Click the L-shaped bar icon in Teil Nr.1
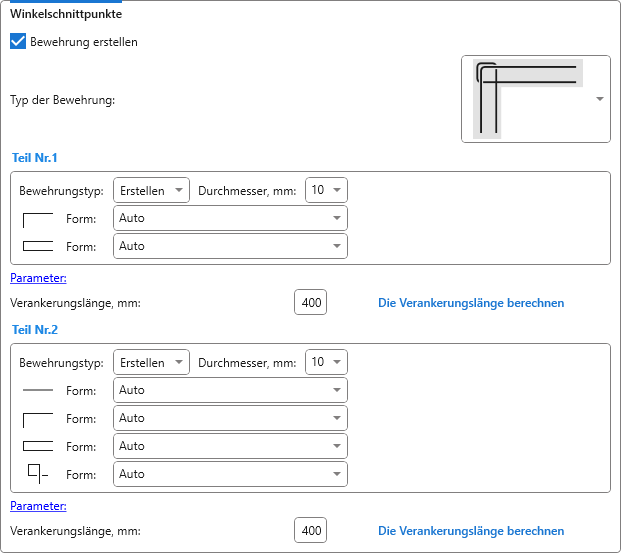This screenshot has width=621, height=553. (x=37, y=218)
